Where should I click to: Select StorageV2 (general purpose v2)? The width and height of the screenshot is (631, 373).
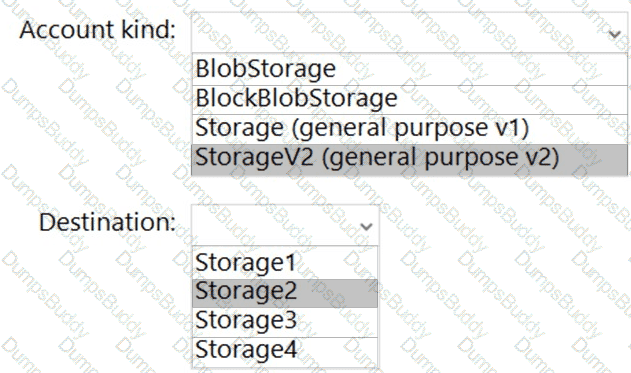coord(409,159)
